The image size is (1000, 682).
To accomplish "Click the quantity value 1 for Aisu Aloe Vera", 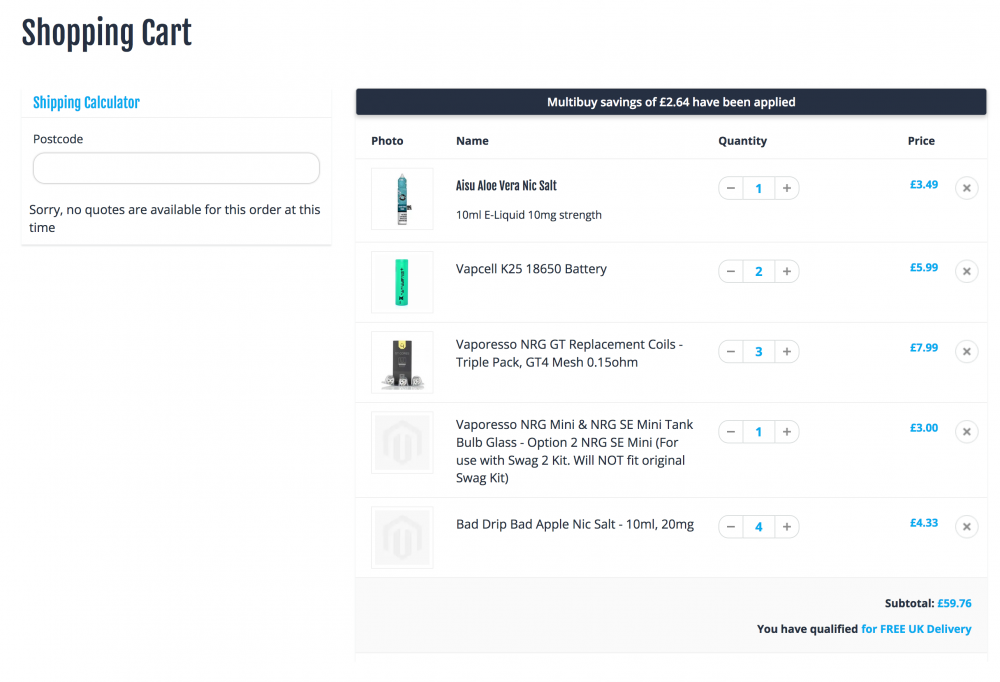I will pos(759,188).
